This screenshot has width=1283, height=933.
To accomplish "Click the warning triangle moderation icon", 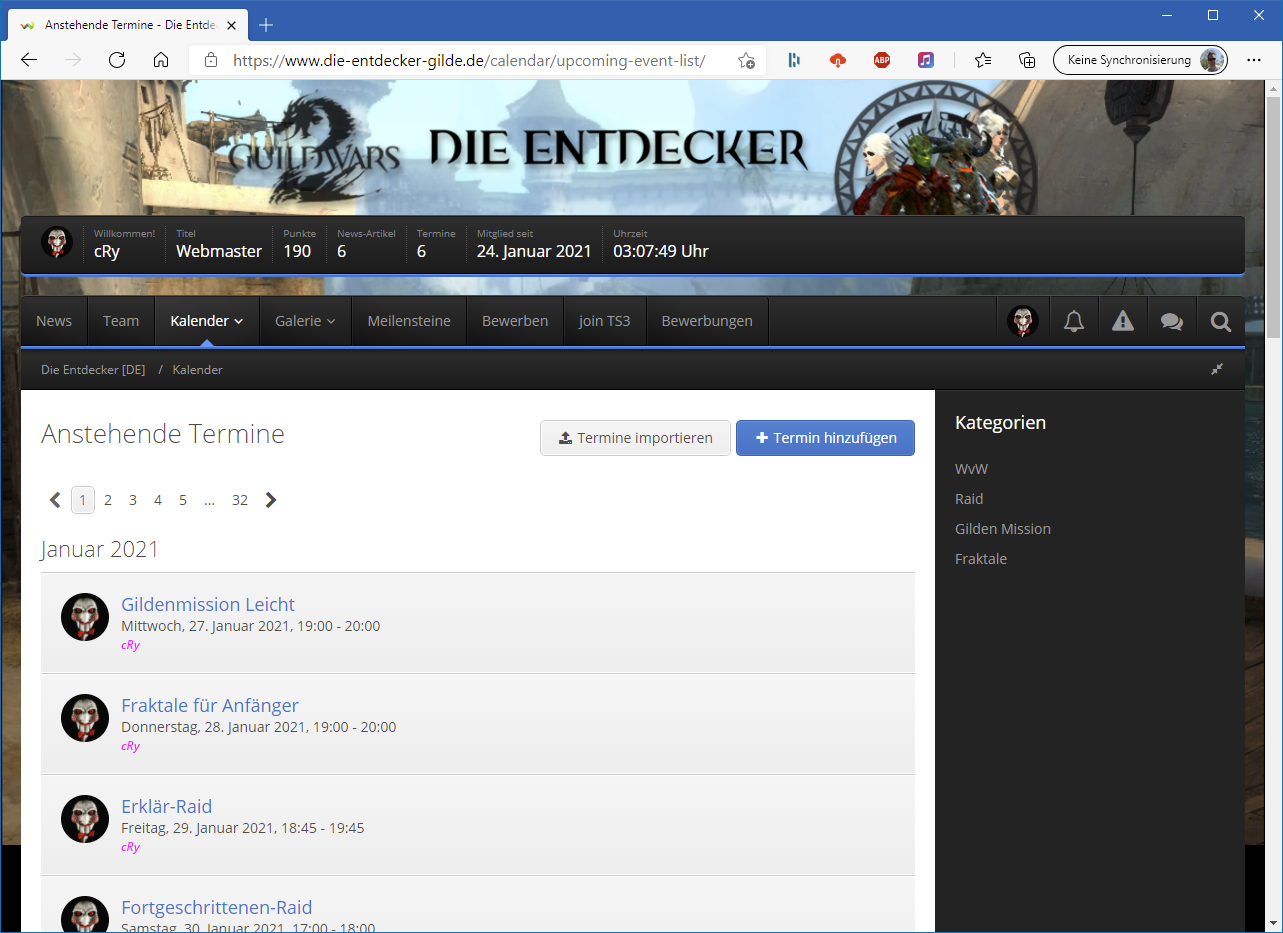I will pyautogui.click(x=1123, y=321).
